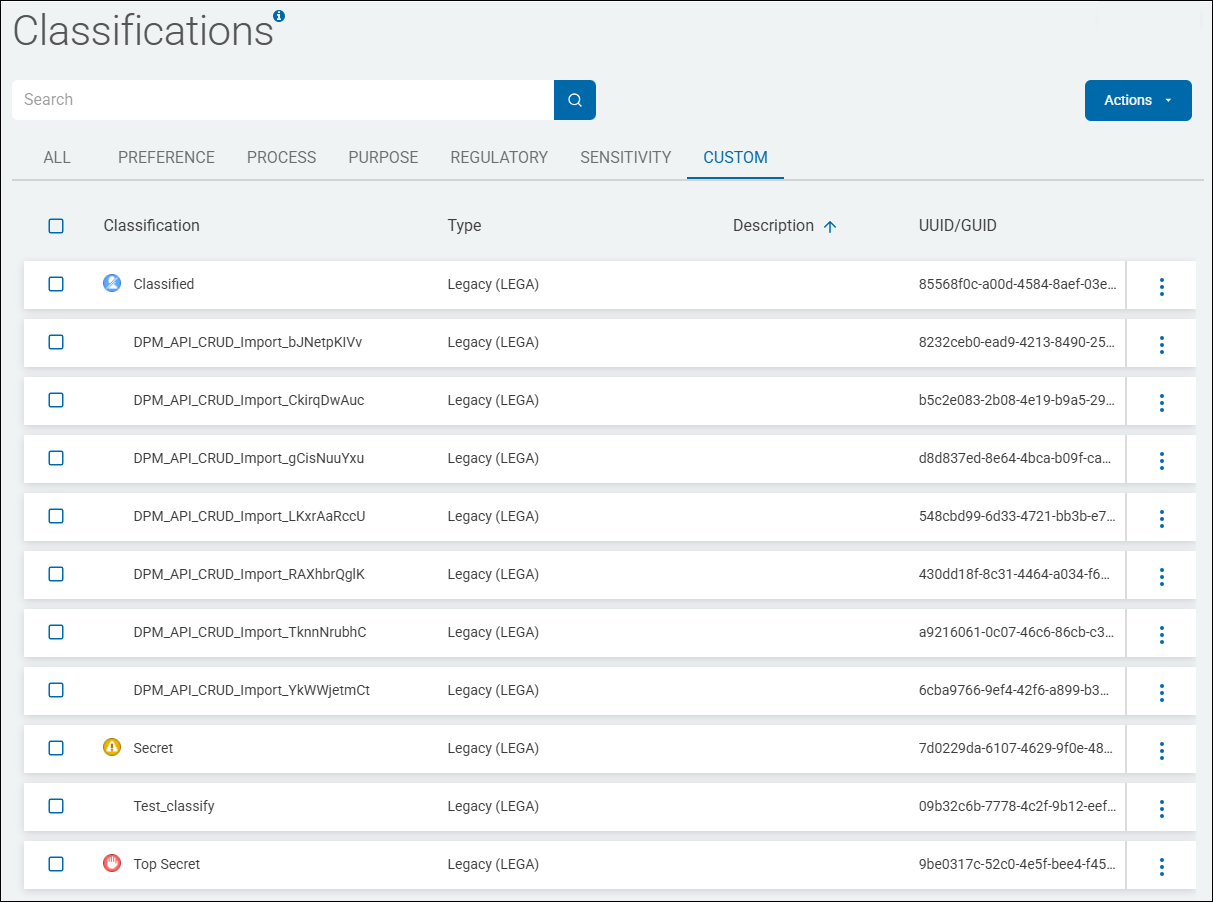Switch to the SENSITIVITY tab

625,157
